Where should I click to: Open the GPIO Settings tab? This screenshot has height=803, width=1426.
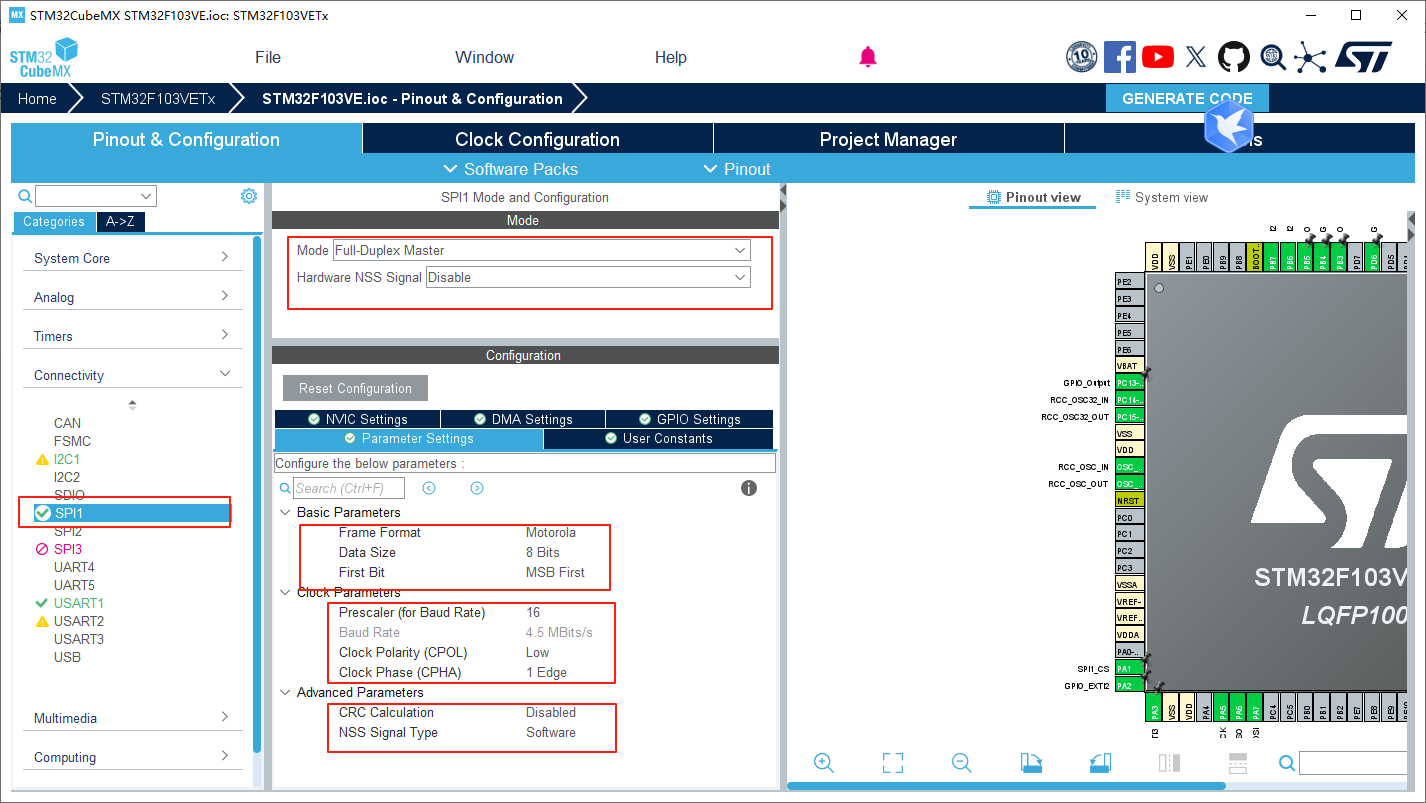688,419
